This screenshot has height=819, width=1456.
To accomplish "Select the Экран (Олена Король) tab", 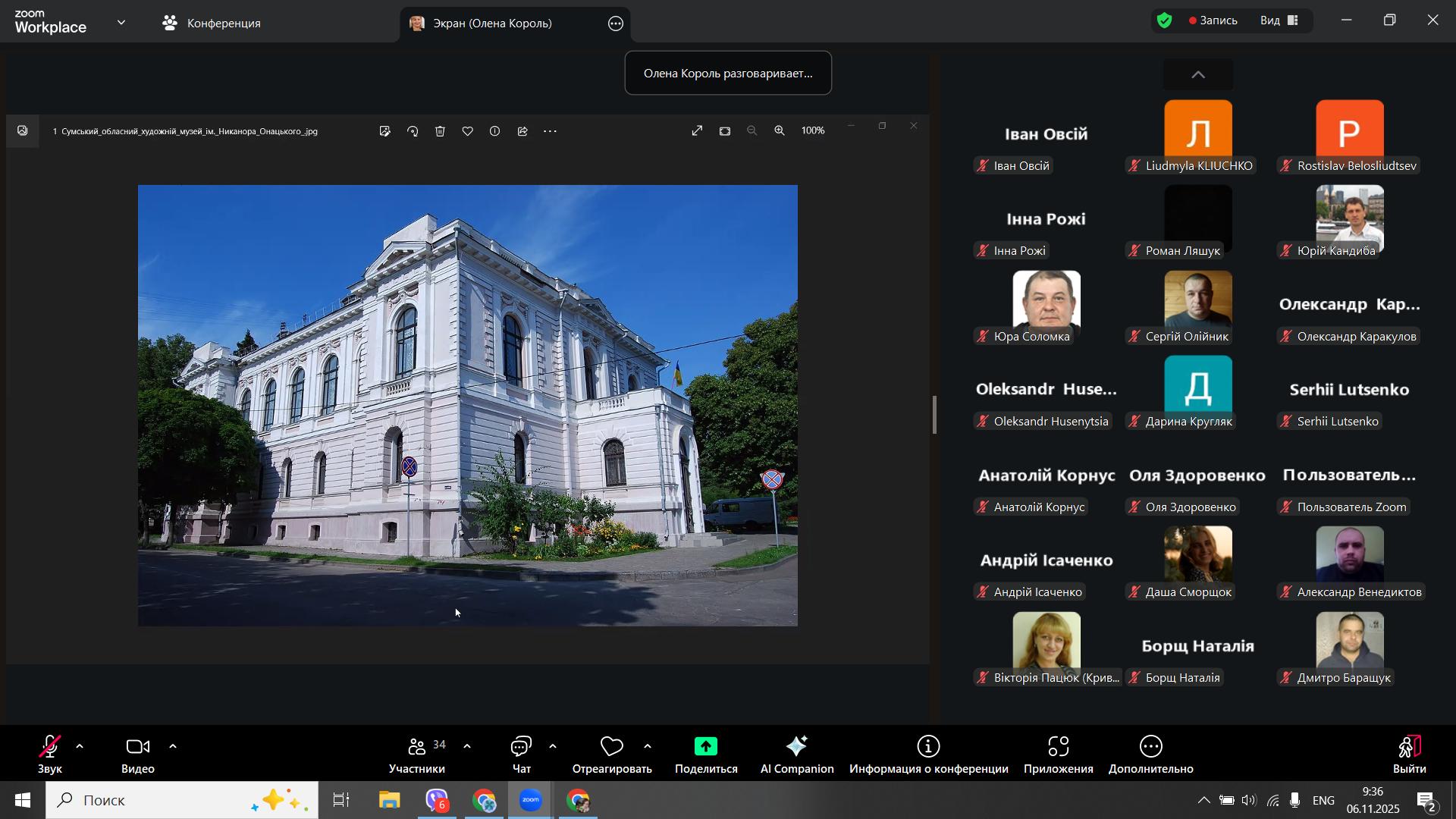I will point(491,24).
